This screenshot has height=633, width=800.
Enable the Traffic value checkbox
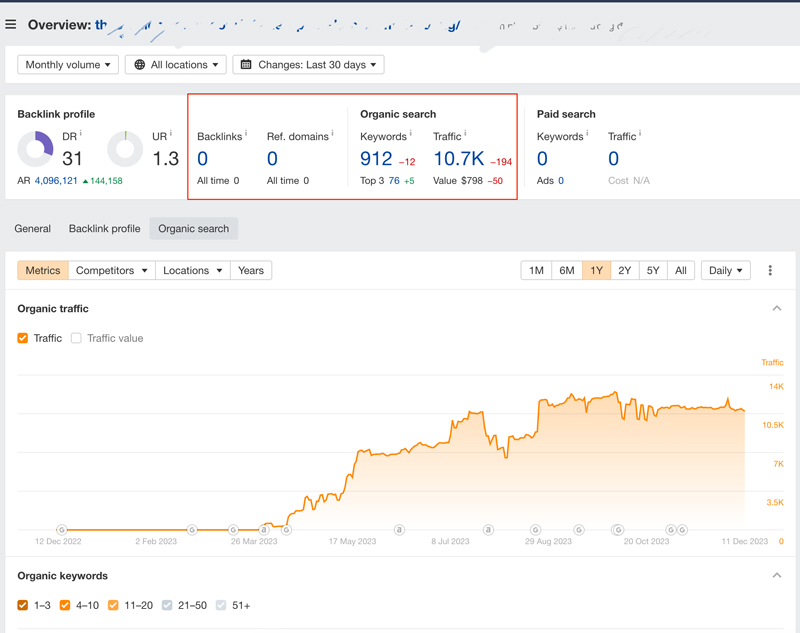click(x=76, y=338)
